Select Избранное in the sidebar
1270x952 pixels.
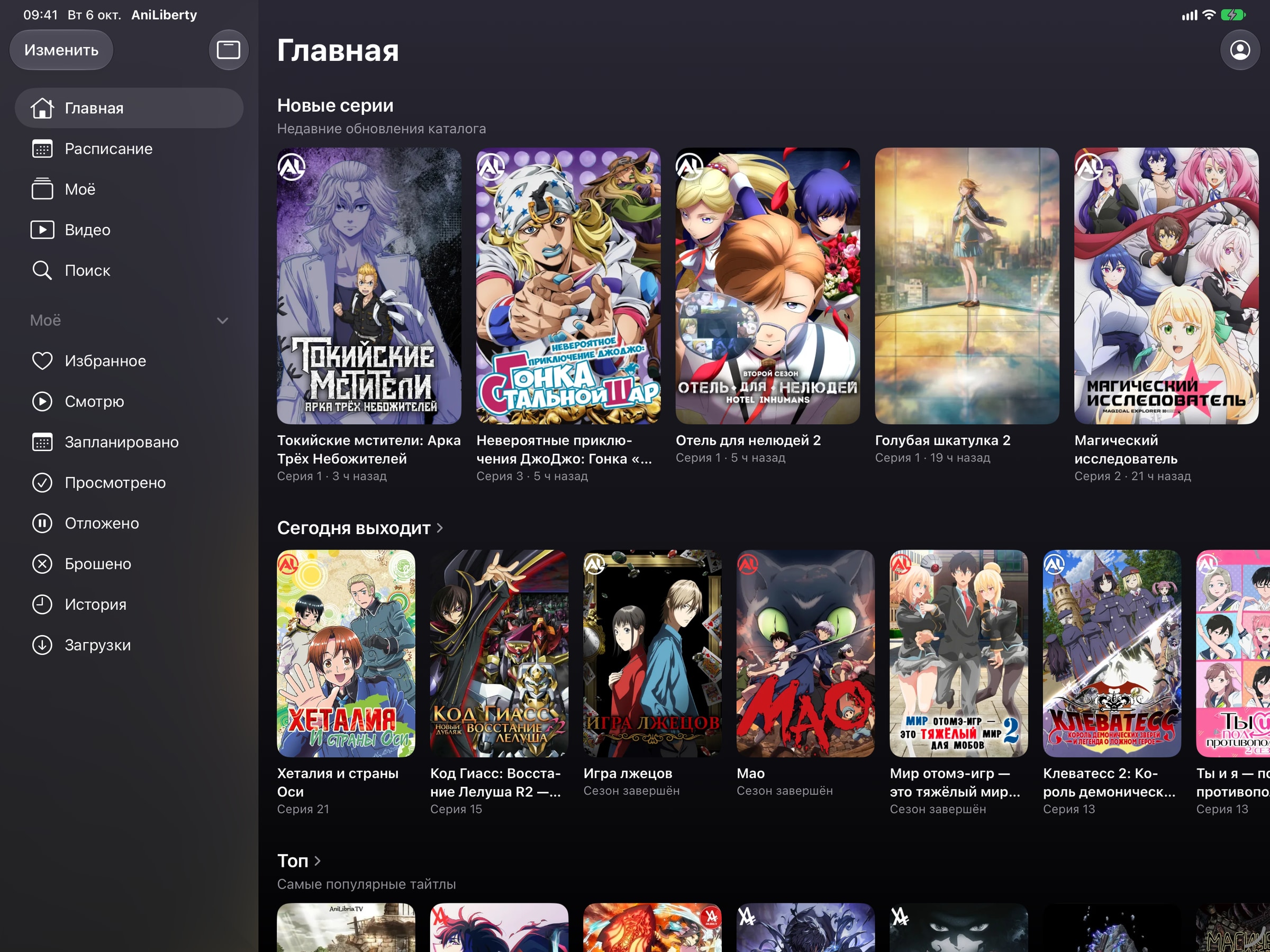[129, 360]
